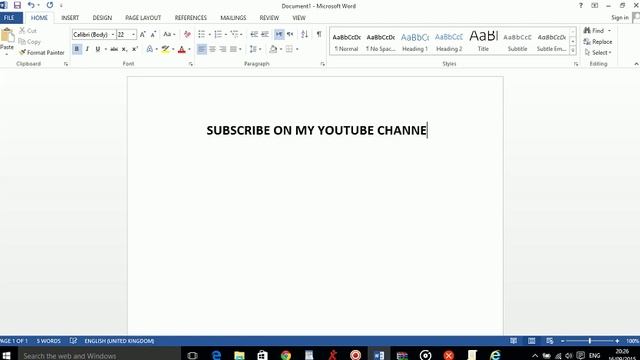Screen dimensions: 640x360
Task: Open the line spacing dropdown
Action: coord(255,49)
